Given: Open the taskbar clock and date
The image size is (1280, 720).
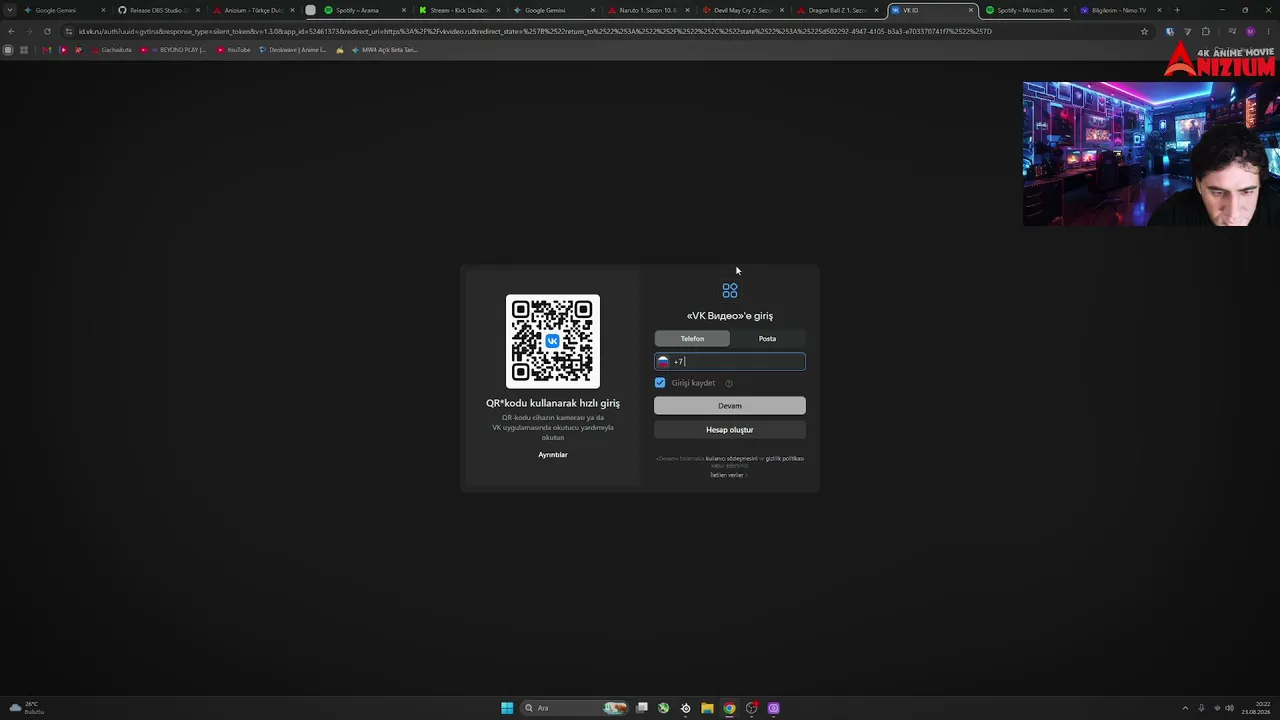Looking at the screenshot, I should (1255, 708).
